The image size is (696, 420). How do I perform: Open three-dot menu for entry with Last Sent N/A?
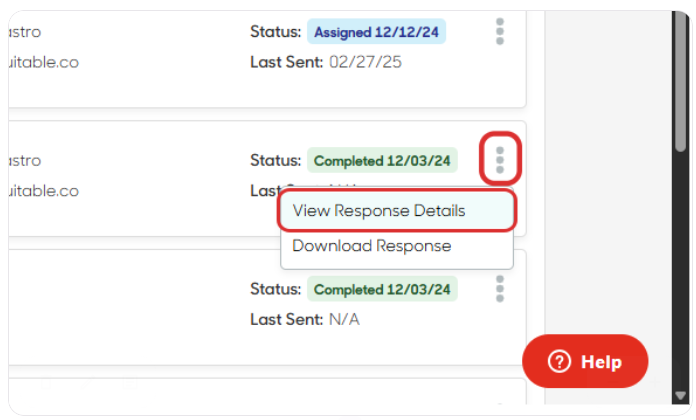pos(500,289)
